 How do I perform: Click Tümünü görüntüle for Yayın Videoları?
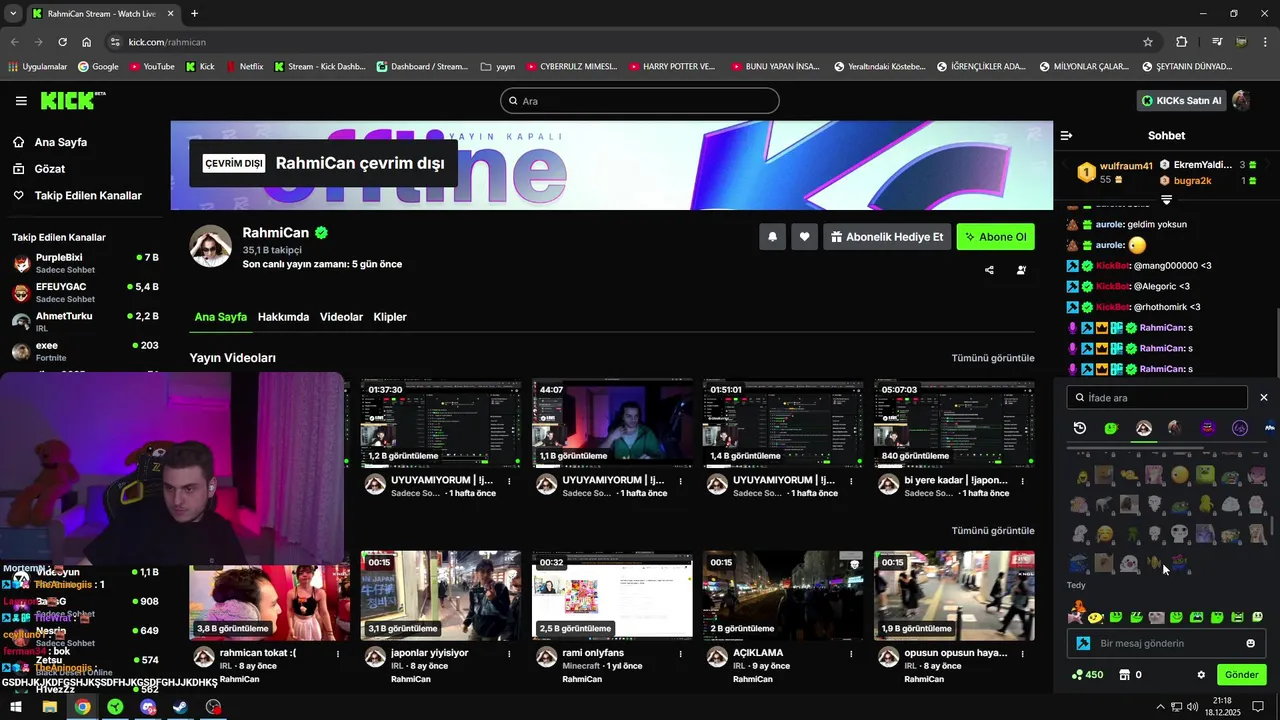click(x=992, y=358)
